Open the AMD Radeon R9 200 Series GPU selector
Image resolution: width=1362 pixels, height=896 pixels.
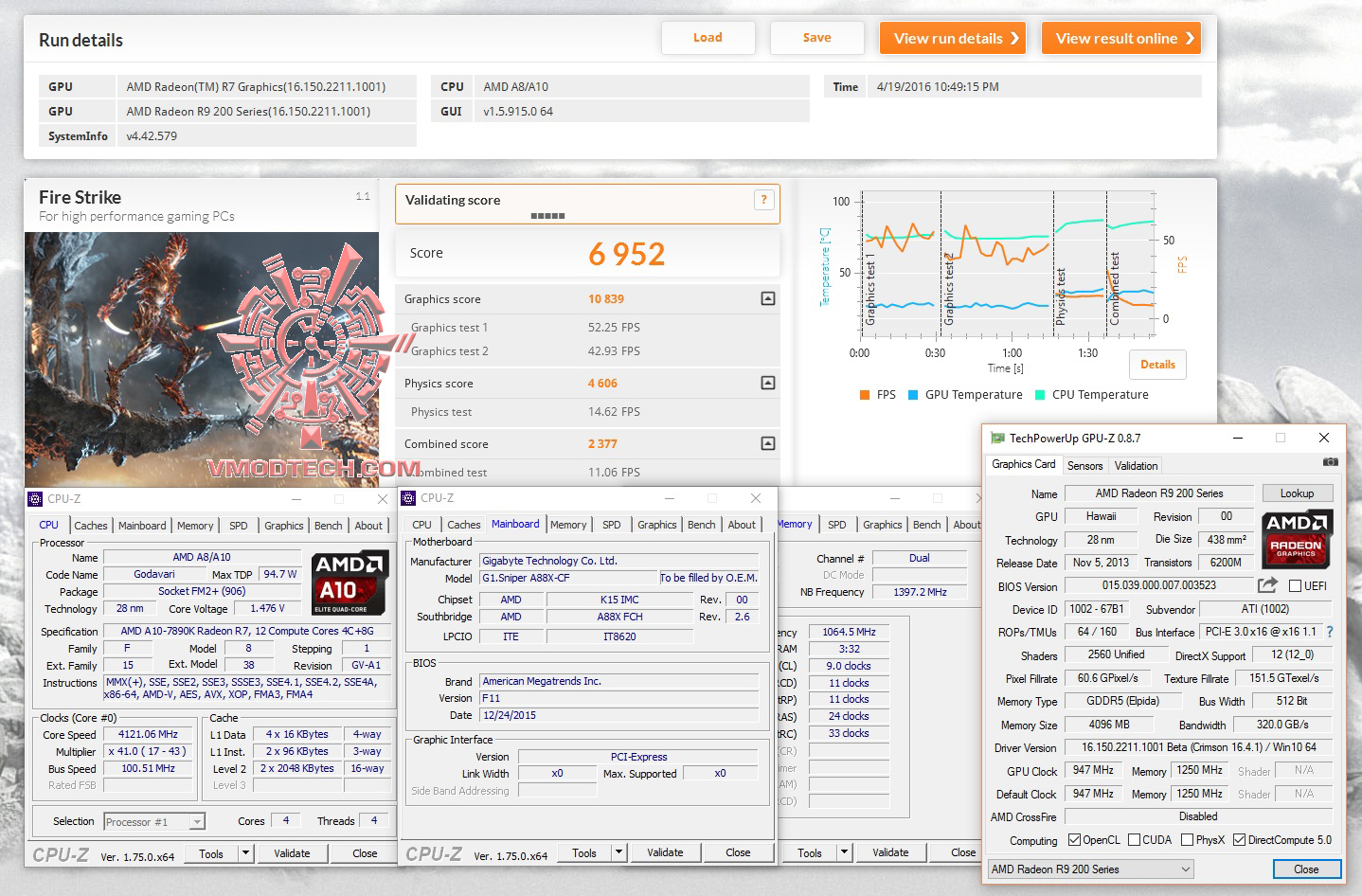1090,869
